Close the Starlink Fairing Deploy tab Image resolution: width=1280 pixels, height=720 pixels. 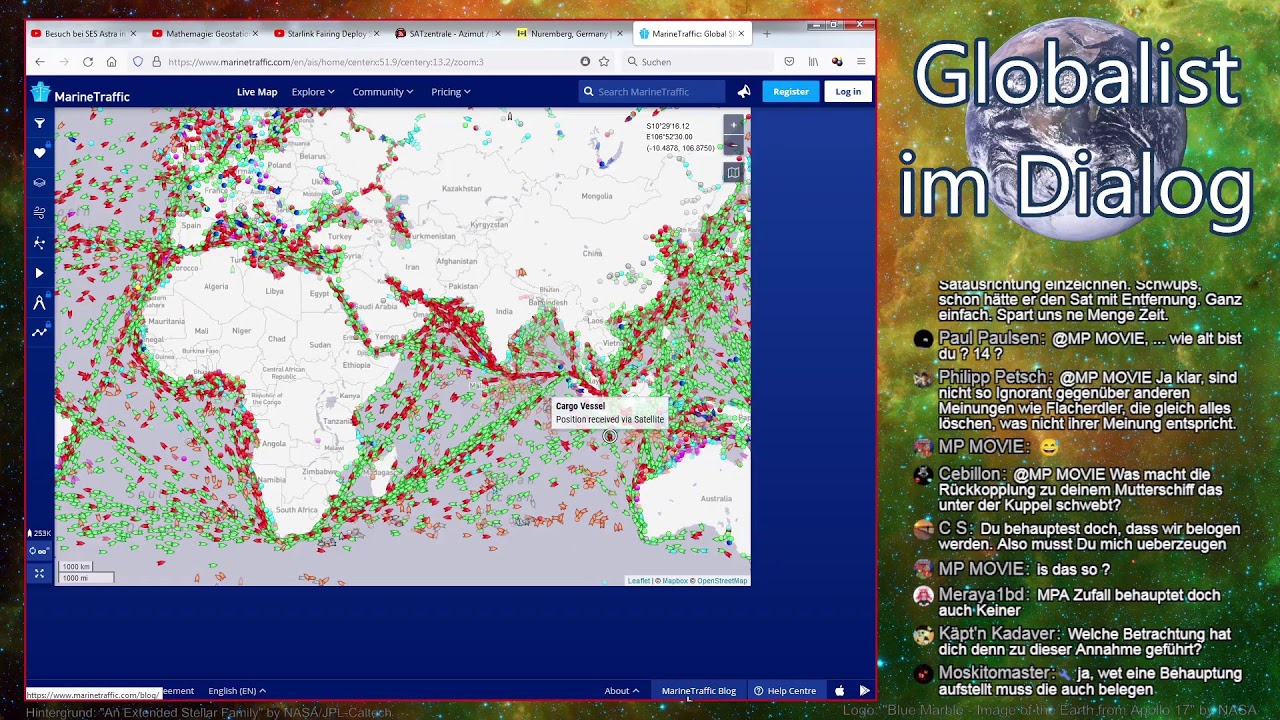click(376, 34)
